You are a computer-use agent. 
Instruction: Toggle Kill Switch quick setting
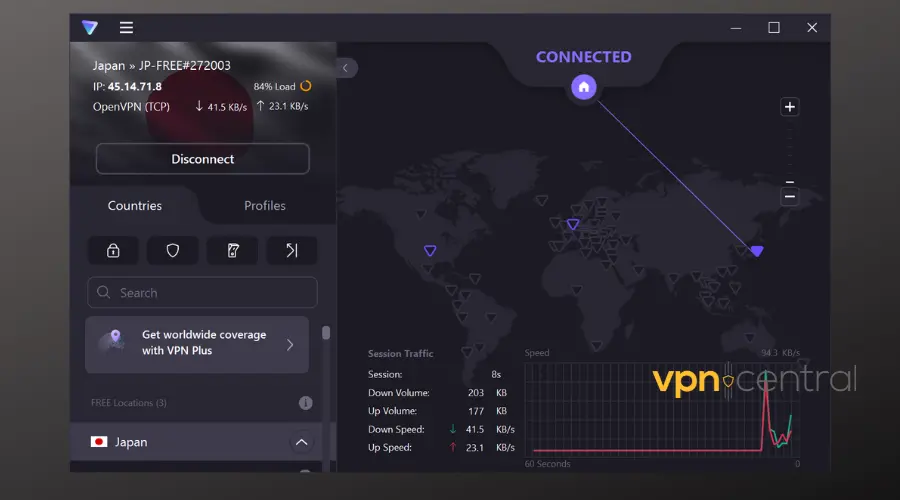tap(232, 250)
